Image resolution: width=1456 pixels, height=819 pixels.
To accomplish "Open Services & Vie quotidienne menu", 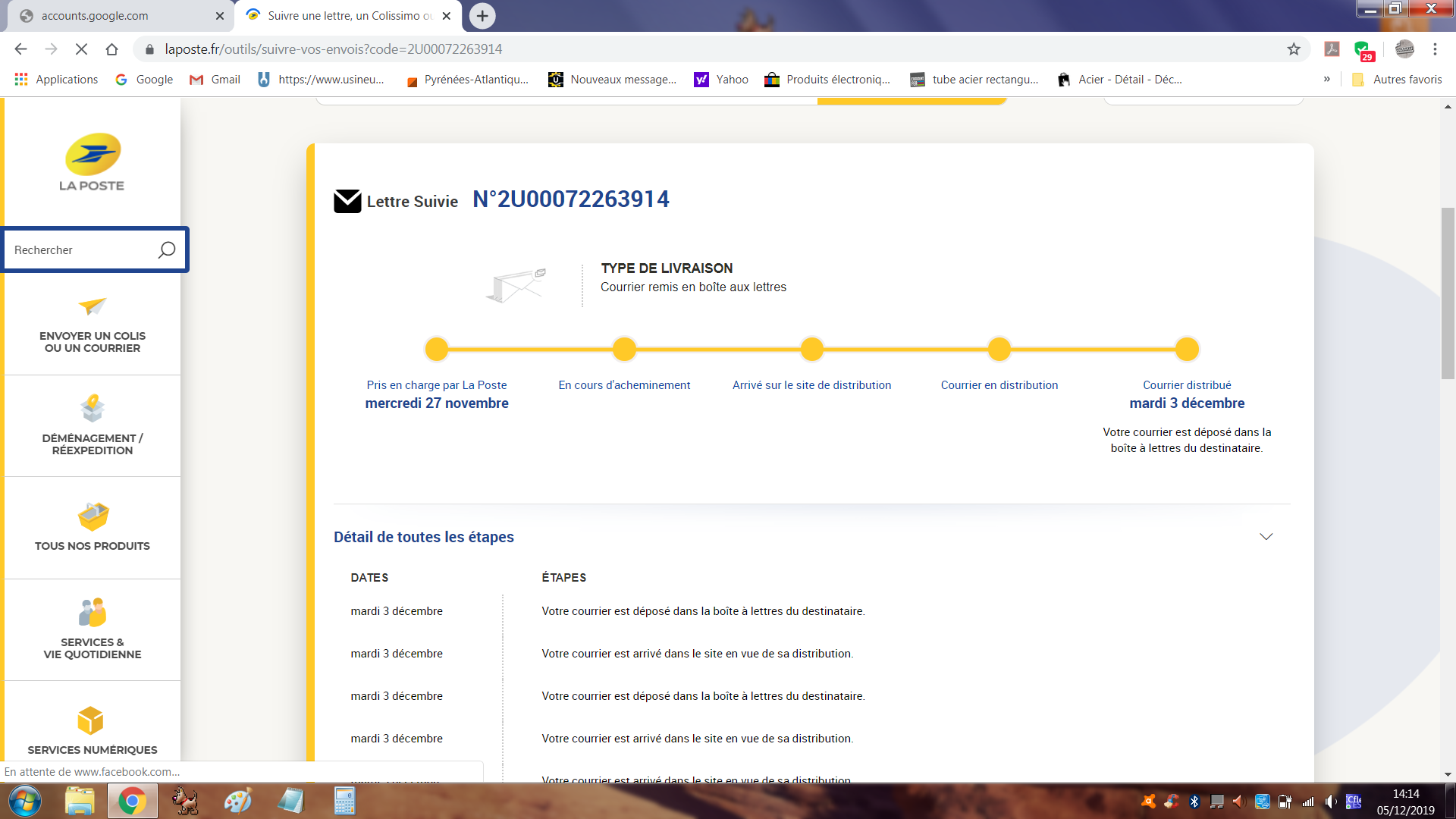I will [x=93, y=630].
